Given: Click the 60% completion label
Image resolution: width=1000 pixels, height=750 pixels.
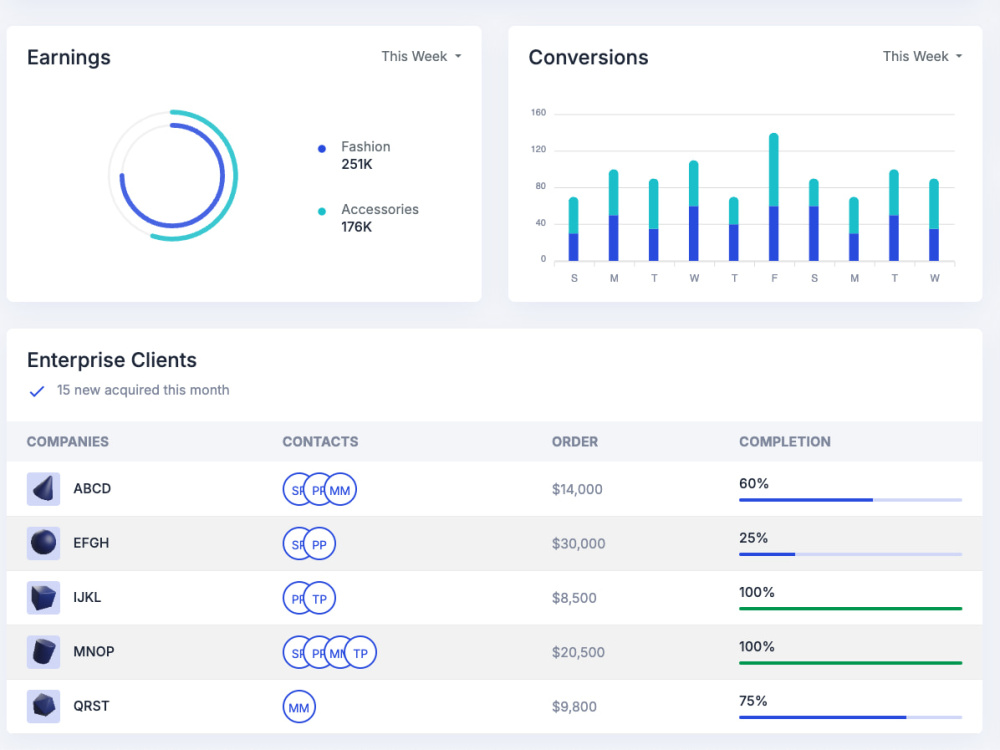Looking at the screenshot, I should 754,483.
